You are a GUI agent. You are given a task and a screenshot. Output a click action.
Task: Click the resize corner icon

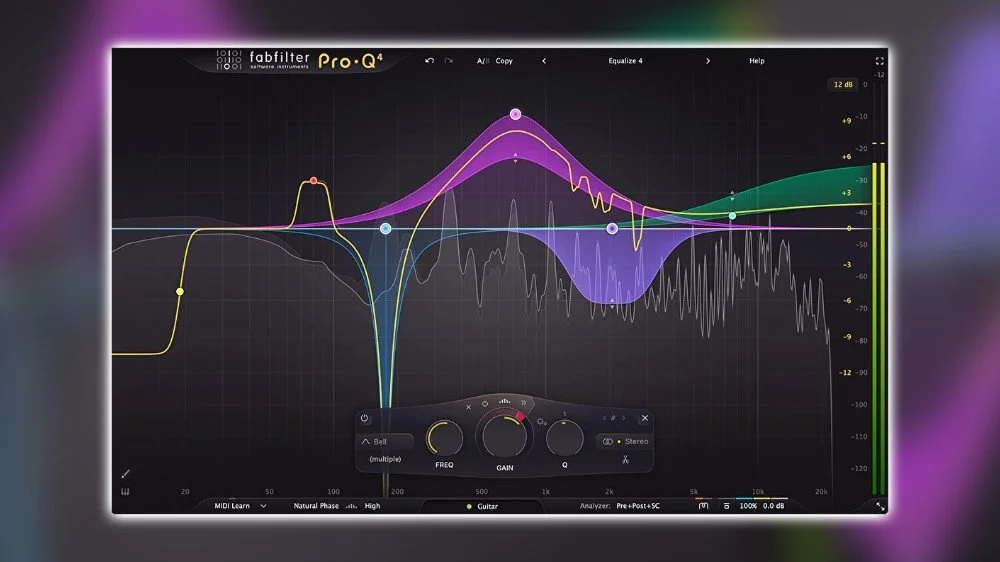click(880, 507)
